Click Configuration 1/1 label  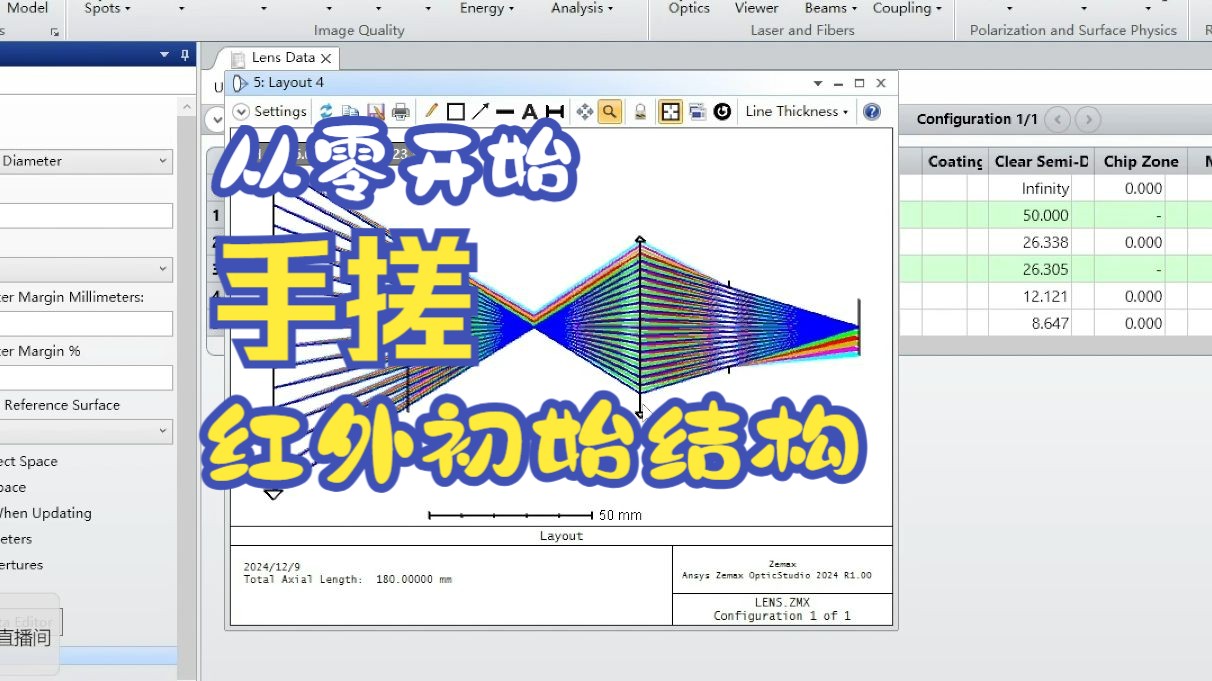[x=977, y=119]
